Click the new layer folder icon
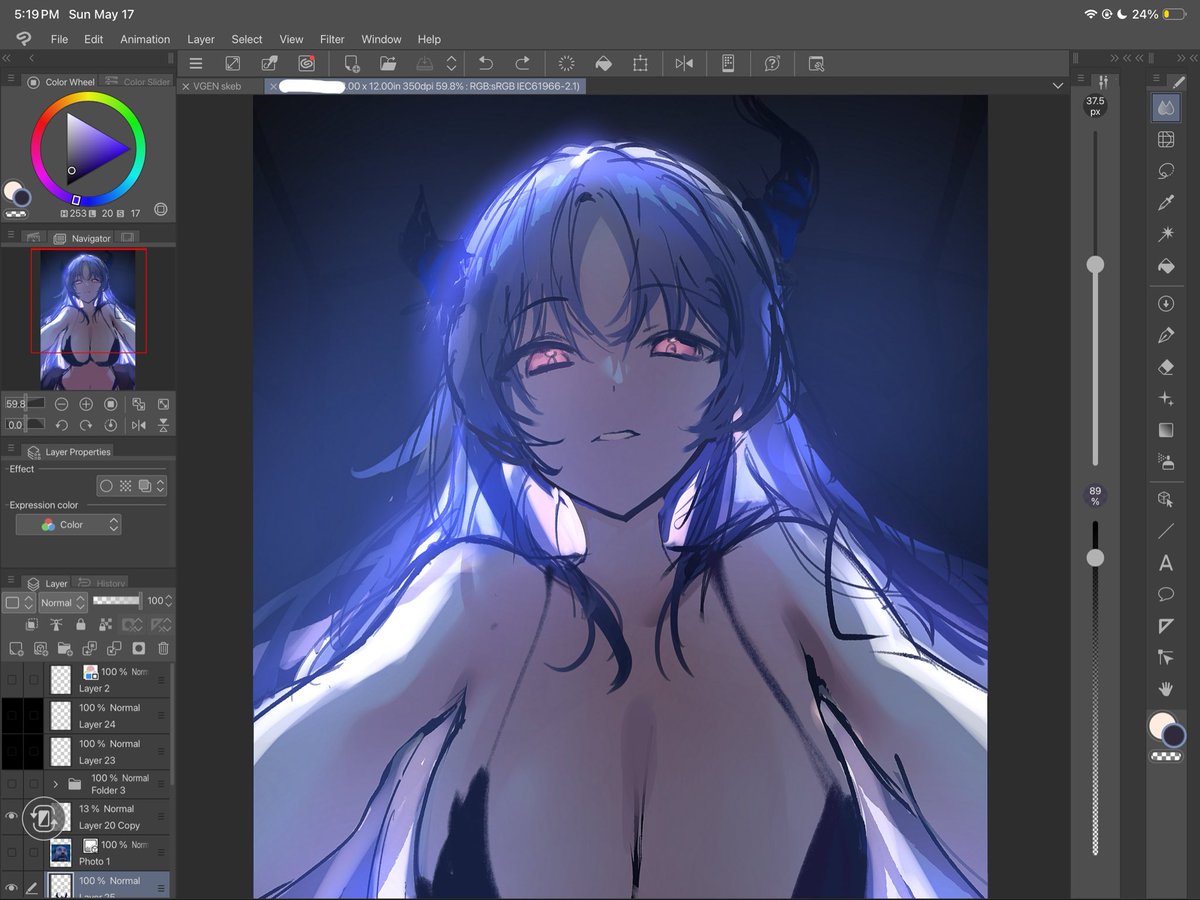The image size is (1200, 900). 64,649
